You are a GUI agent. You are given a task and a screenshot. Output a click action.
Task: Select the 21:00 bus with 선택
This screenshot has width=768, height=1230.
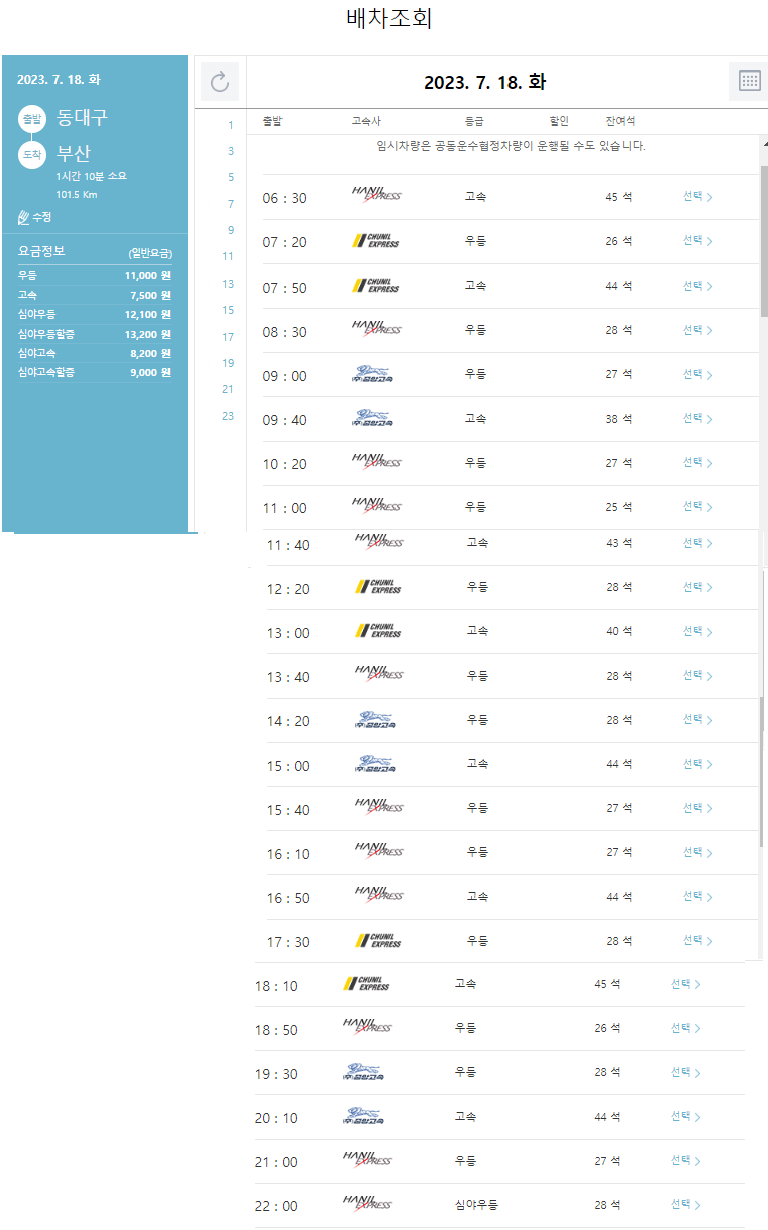coord(686,1161)
